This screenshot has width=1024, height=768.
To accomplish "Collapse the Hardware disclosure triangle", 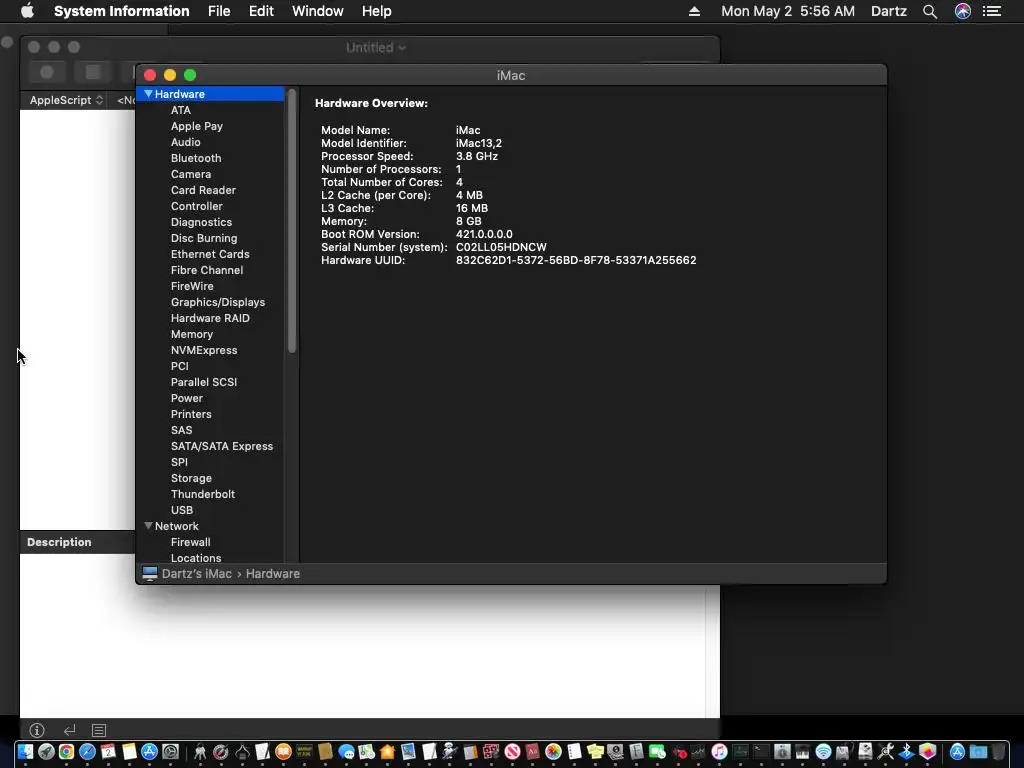I will coord(148,94).
